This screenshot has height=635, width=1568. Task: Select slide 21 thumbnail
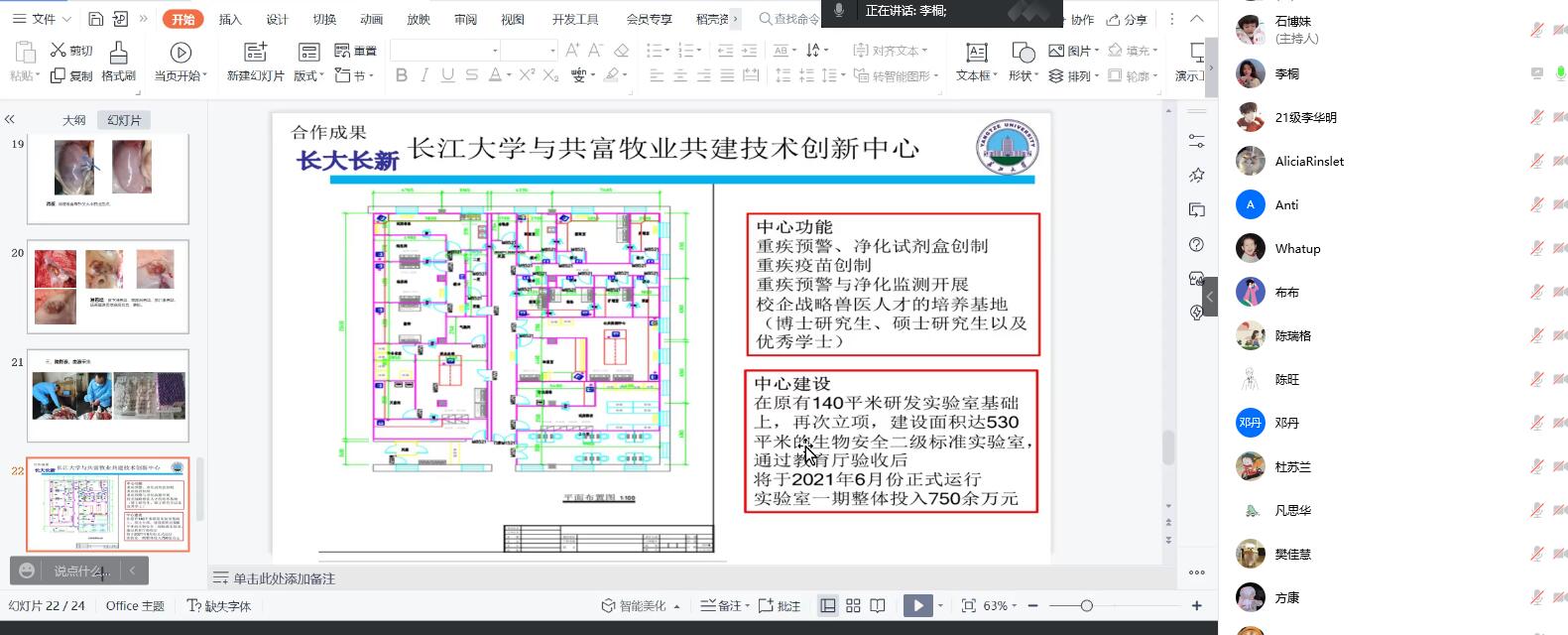tap(108, 395)
